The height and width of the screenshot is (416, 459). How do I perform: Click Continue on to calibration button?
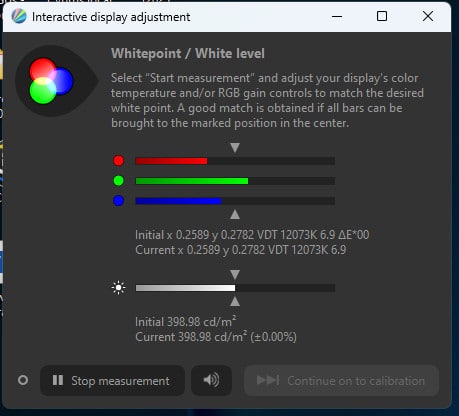point(341,380)
